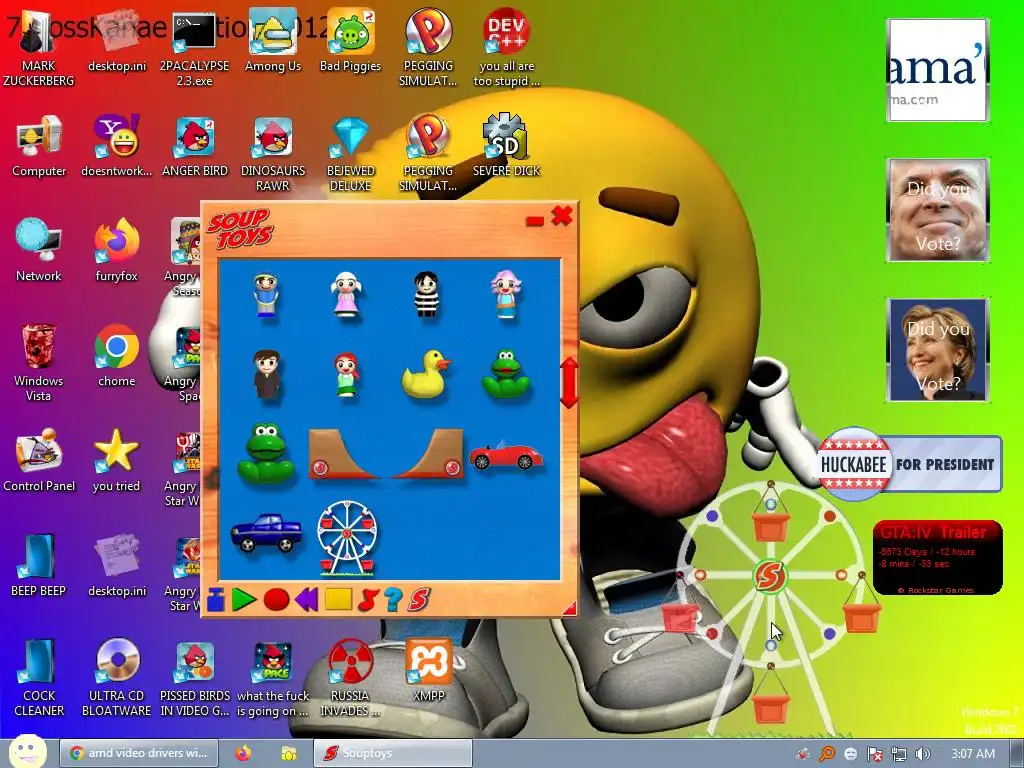
Task: Select the DINOSAURS RAWR desktop shortcut
Action: tap(272, 154)
